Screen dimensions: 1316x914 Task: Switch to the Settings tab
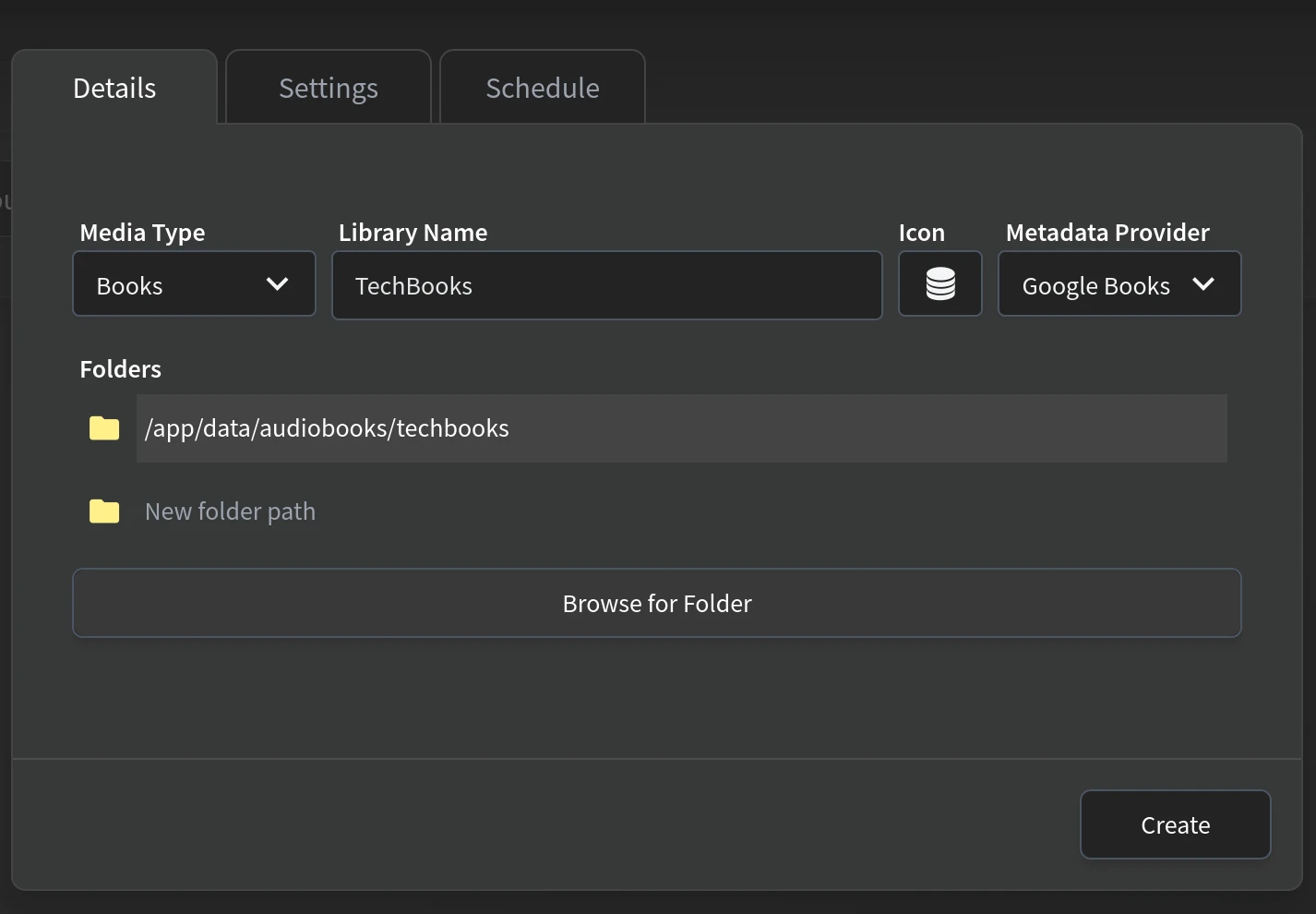pos(328,87)
